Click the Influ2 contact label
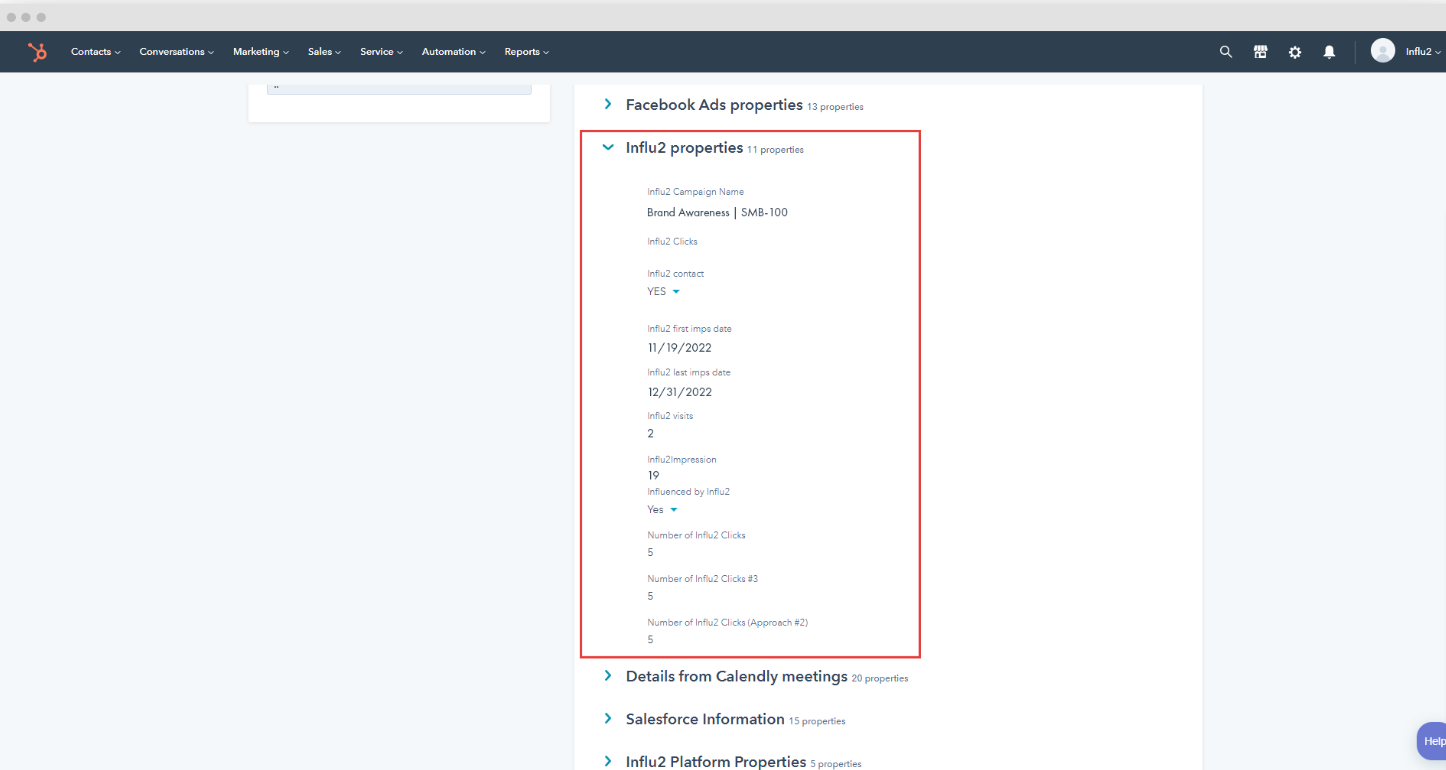 pyautogui.click(x=676, y=274)
